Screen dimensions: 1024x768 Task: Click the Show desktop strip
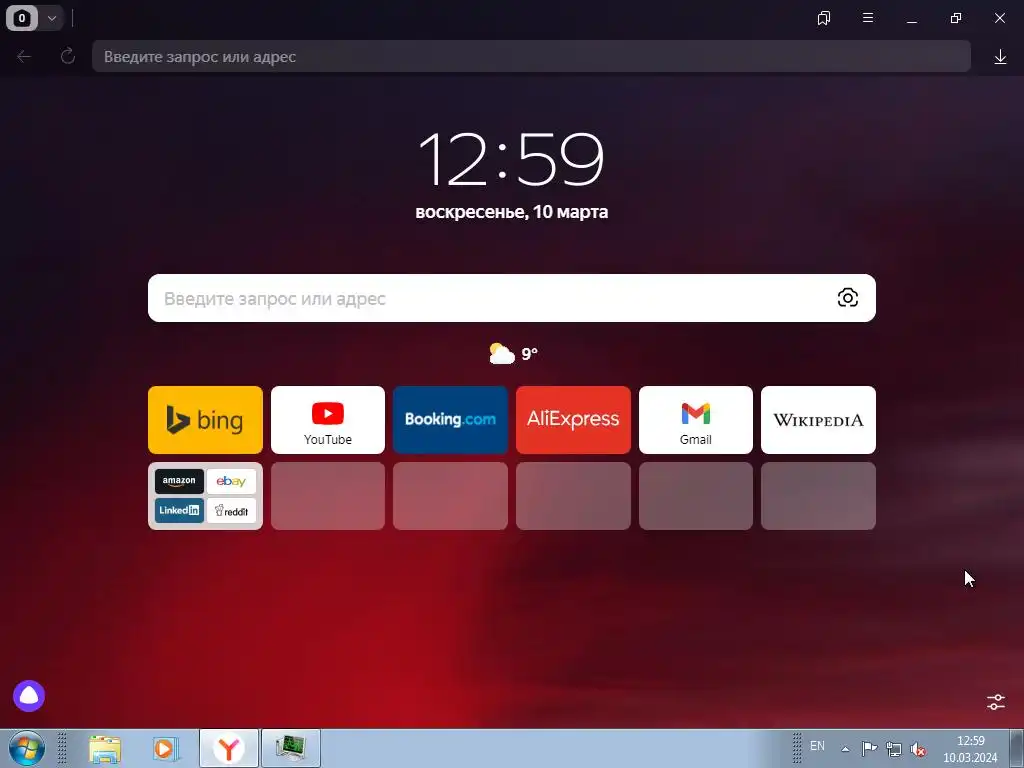(1016, 748)
